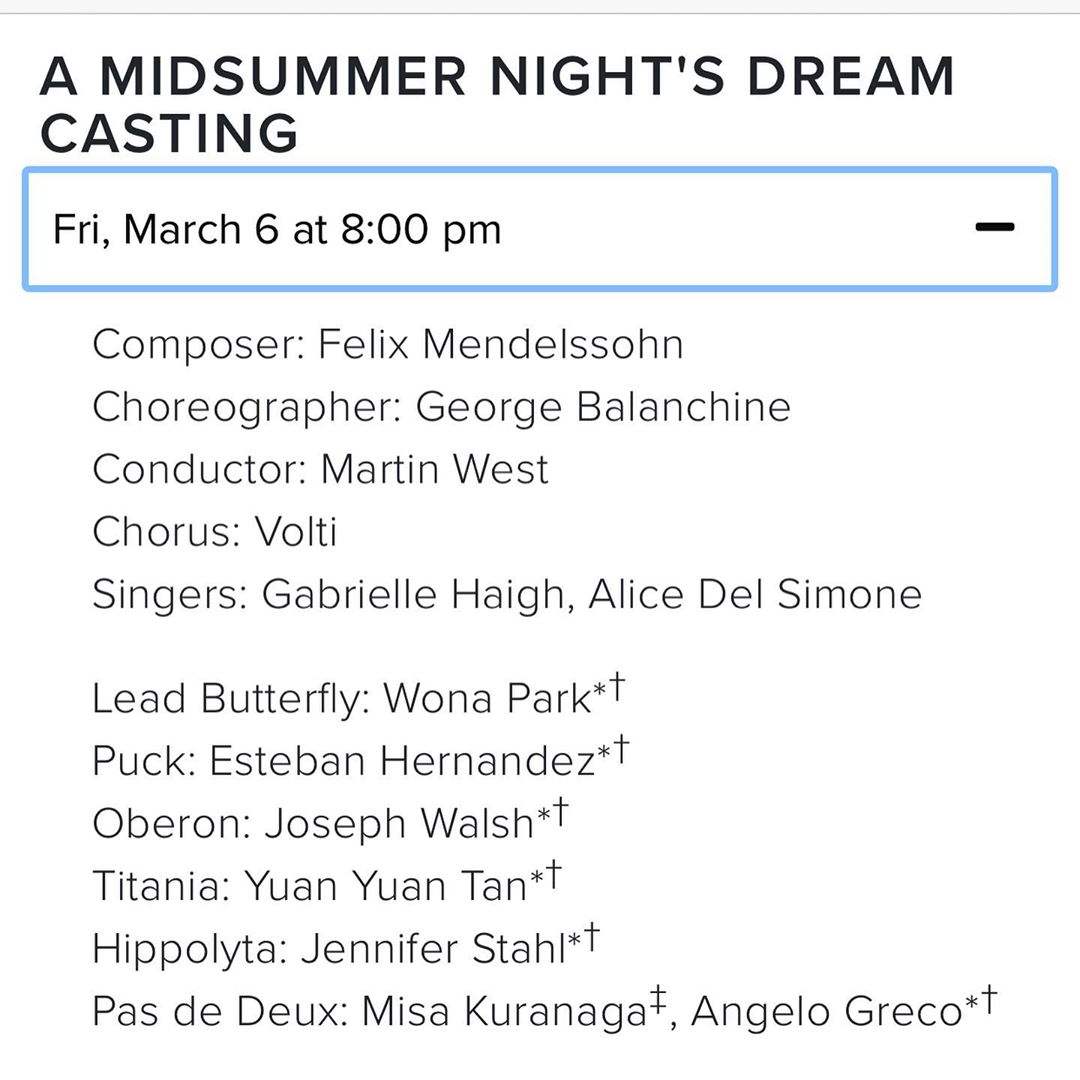The image size is (1080, 1080).
Task: Click composer name Felix Mendelssohn
Action: [x=501, y=345]
